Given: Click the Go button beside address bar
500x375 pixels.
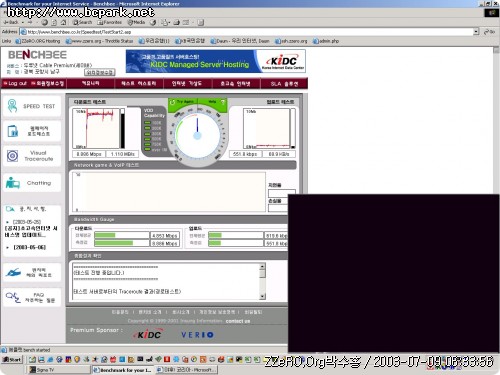Looking at the screenshot, I should (x=489, y=32).
